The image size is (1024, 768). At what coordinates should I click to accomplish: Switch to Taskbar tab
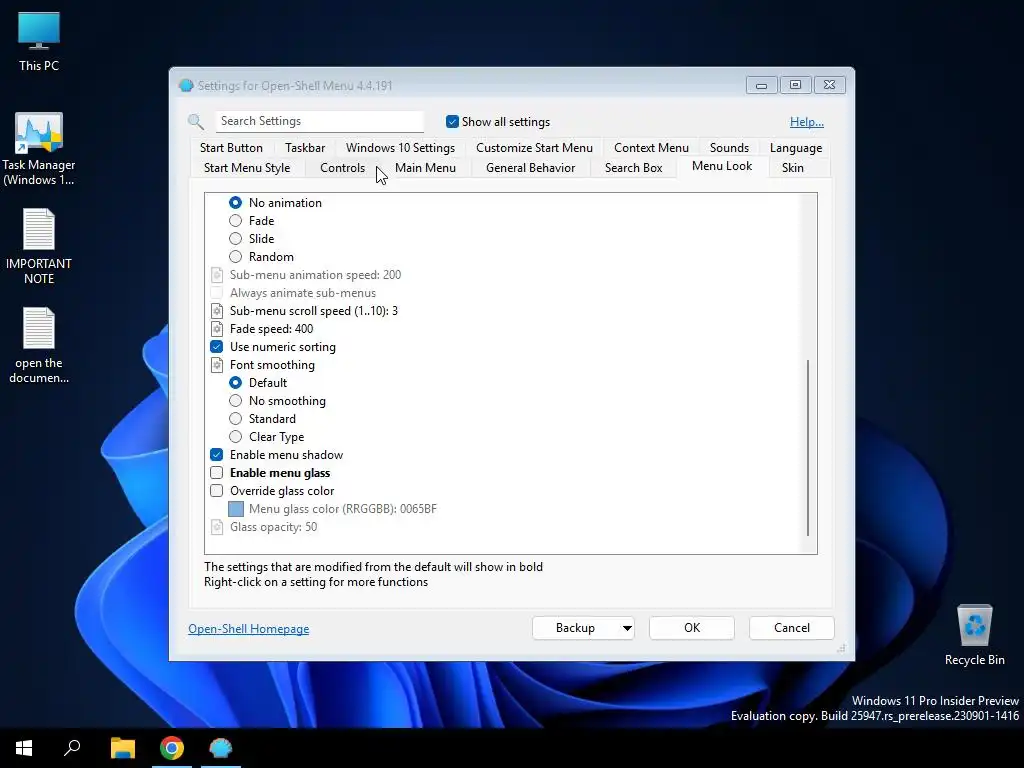(x=305, y=148)
